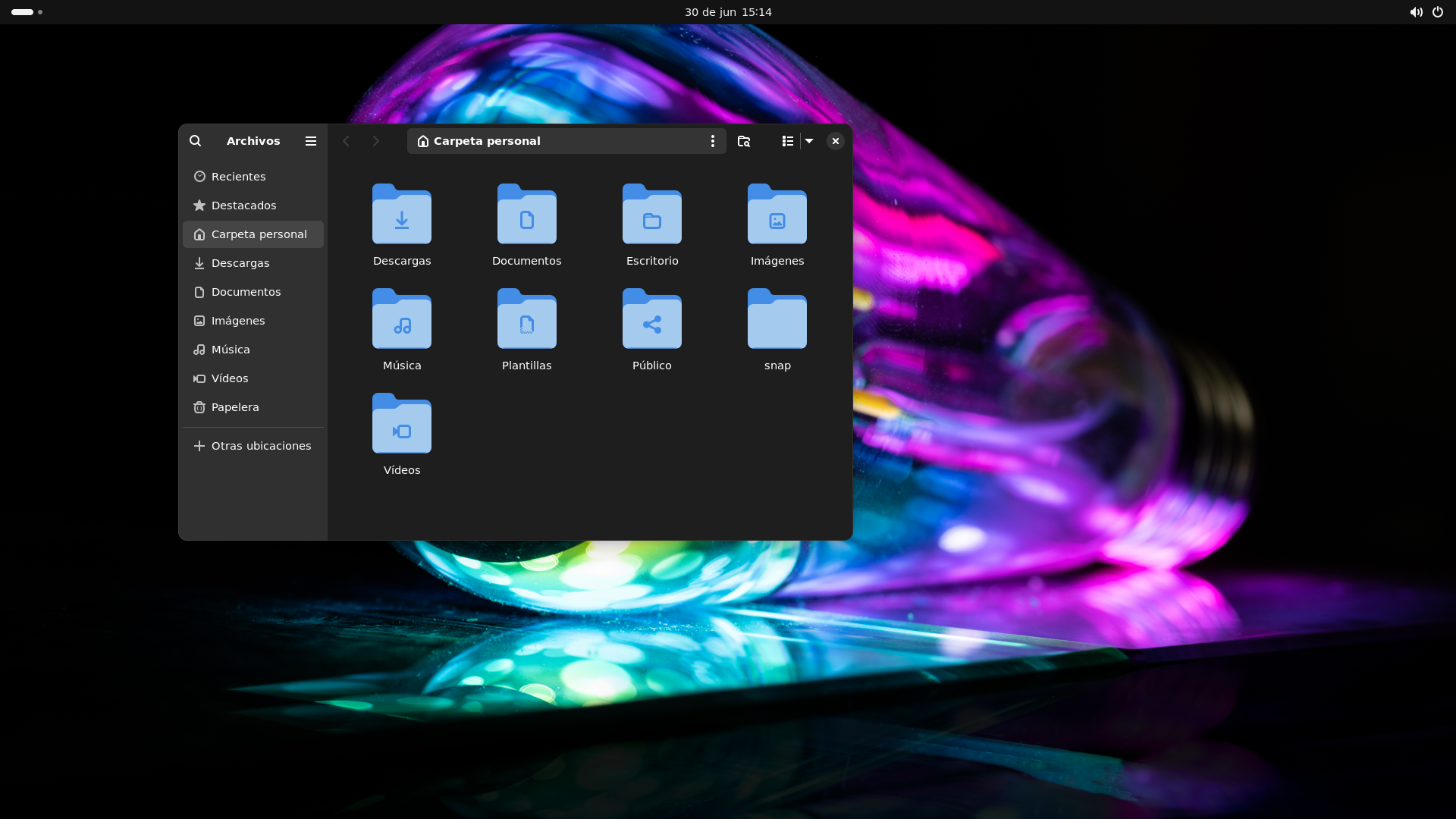Click the search magnifier icon in Archivos
This screenshot has width=1456, height=819.
195,141
